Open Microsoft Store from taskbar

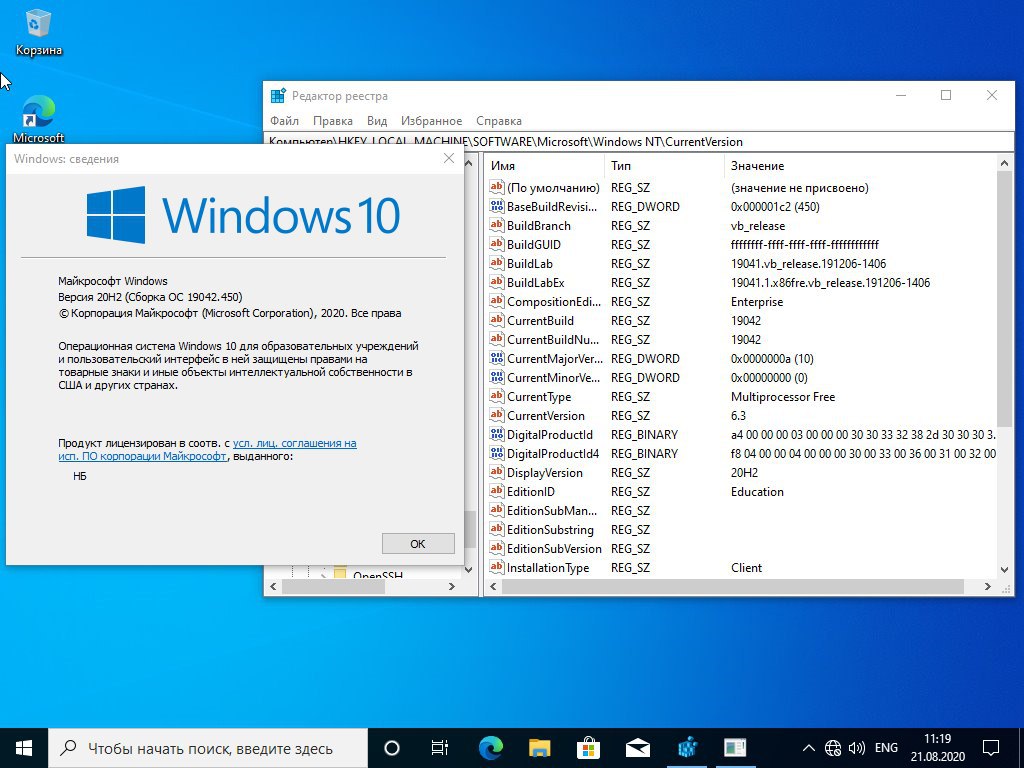[588, 748]
